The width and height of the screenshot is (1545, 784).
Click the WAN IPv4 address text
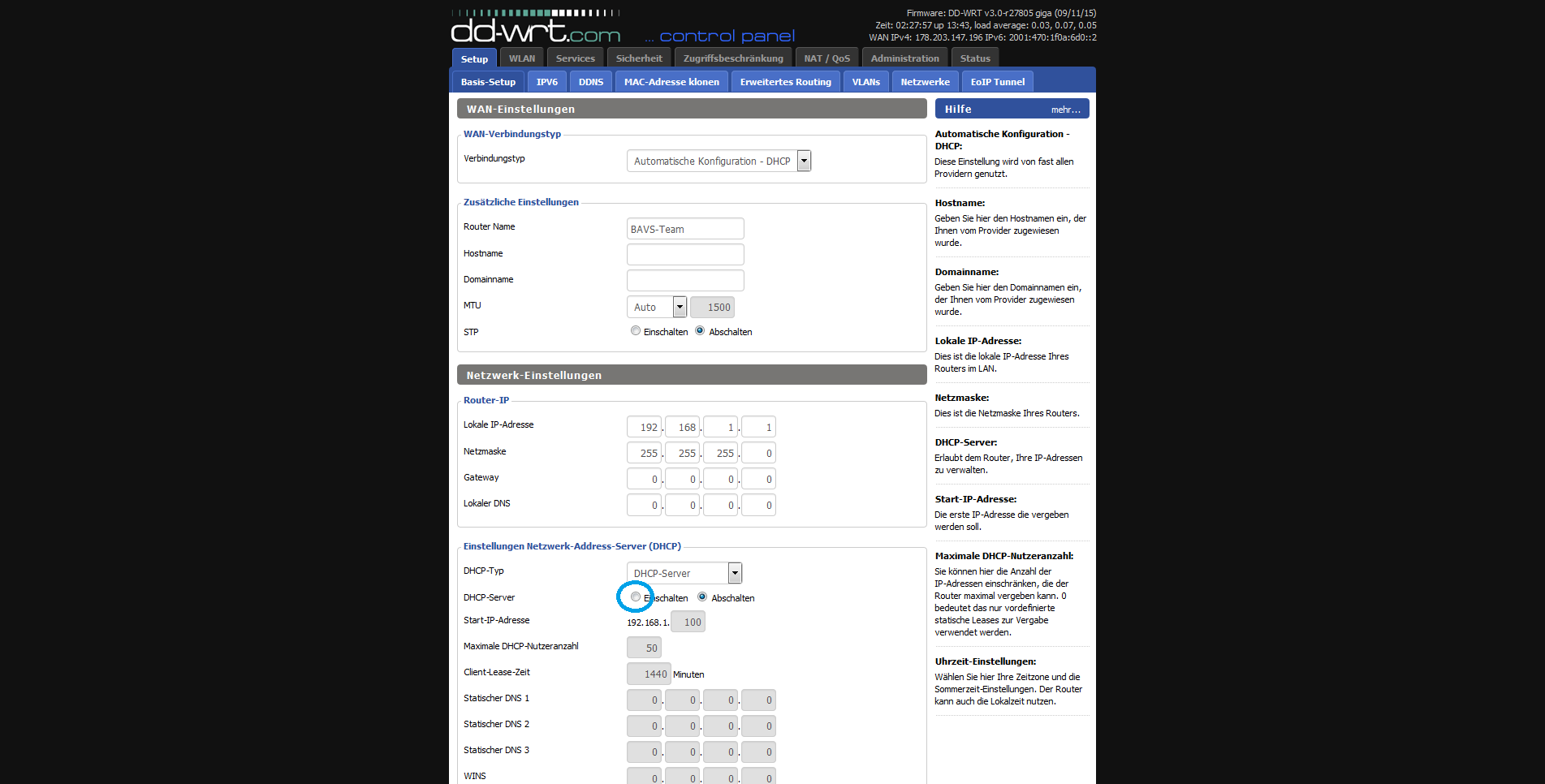coord(926,37)
